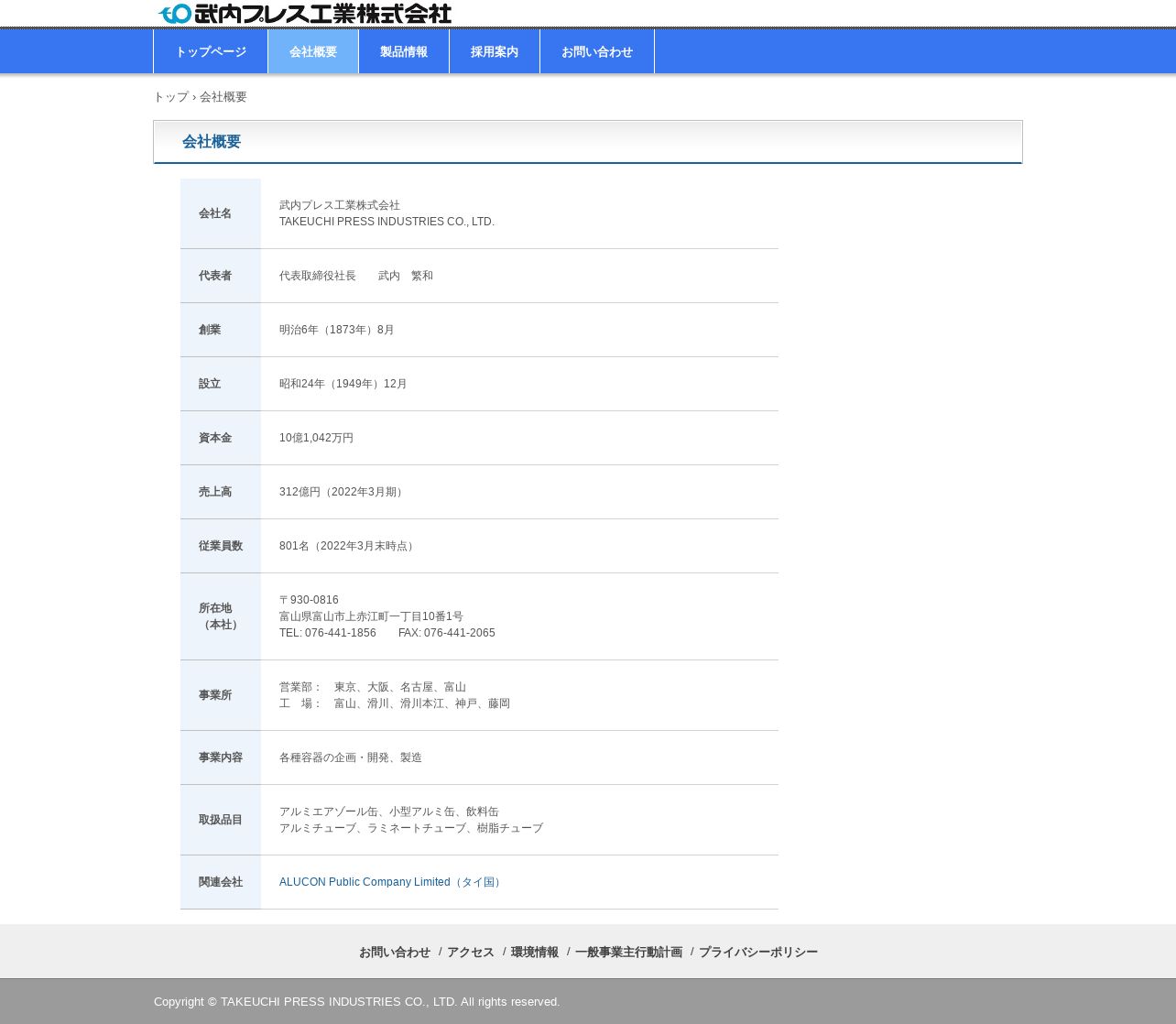This screenshot has height=1024, width=1176.
Task: Click the 会社概要 section heading
Action: [x=212, y=142]
